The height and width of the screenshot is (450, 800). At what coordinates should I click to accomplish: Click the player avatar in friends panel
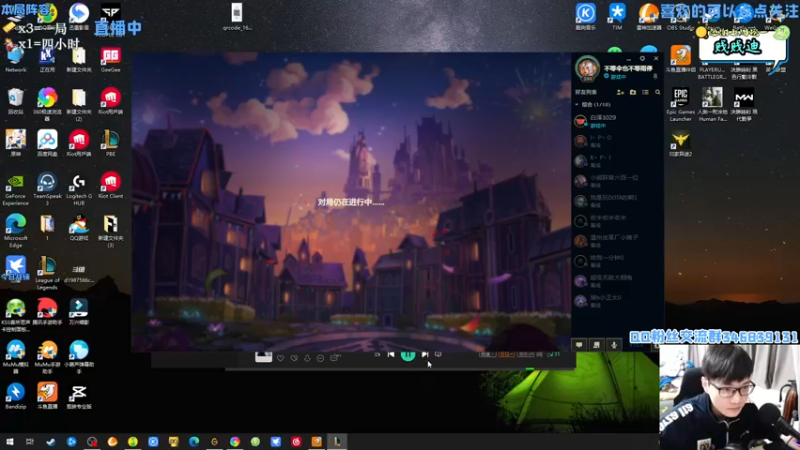click(587, 67)
